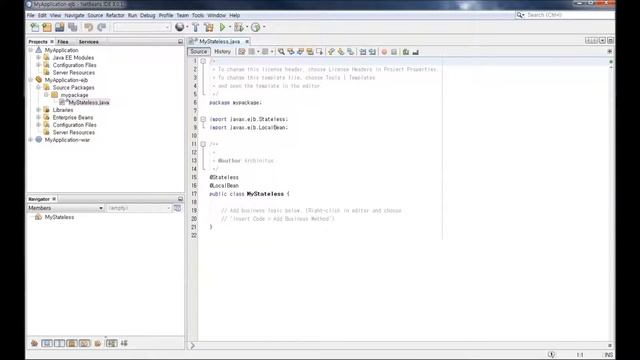Switch to the Services tab
Viewport: 640px width, 360px height.
click(89, 42)
